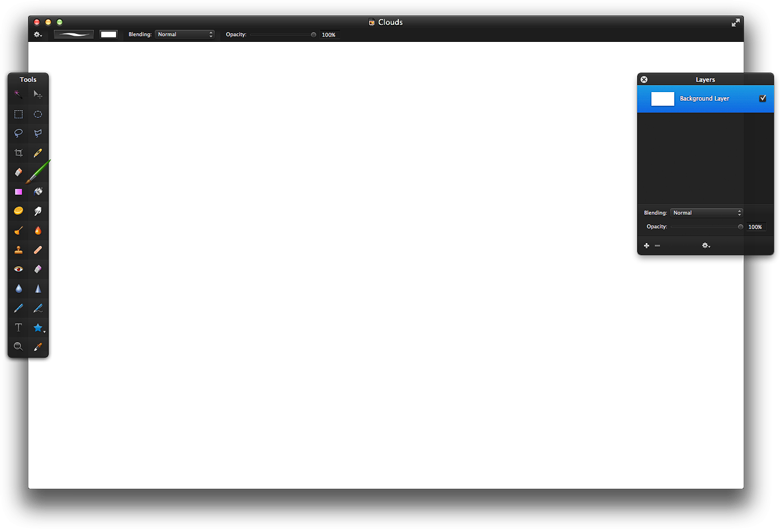Activate the Type text tool

(x=18, y=327)
